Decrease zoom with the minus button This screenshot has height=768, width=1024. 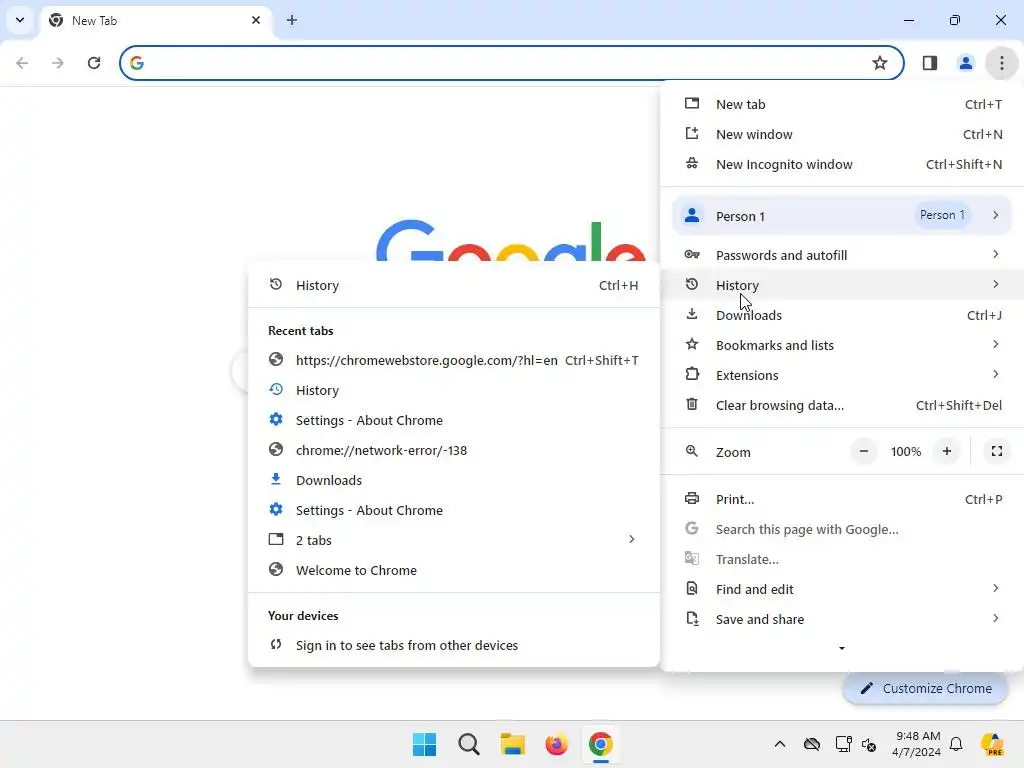point(863,451)
